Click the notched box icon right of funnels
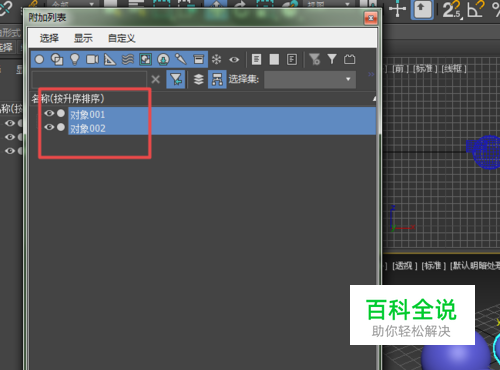This screenshot has width=500, height=370. pos(349,60)
